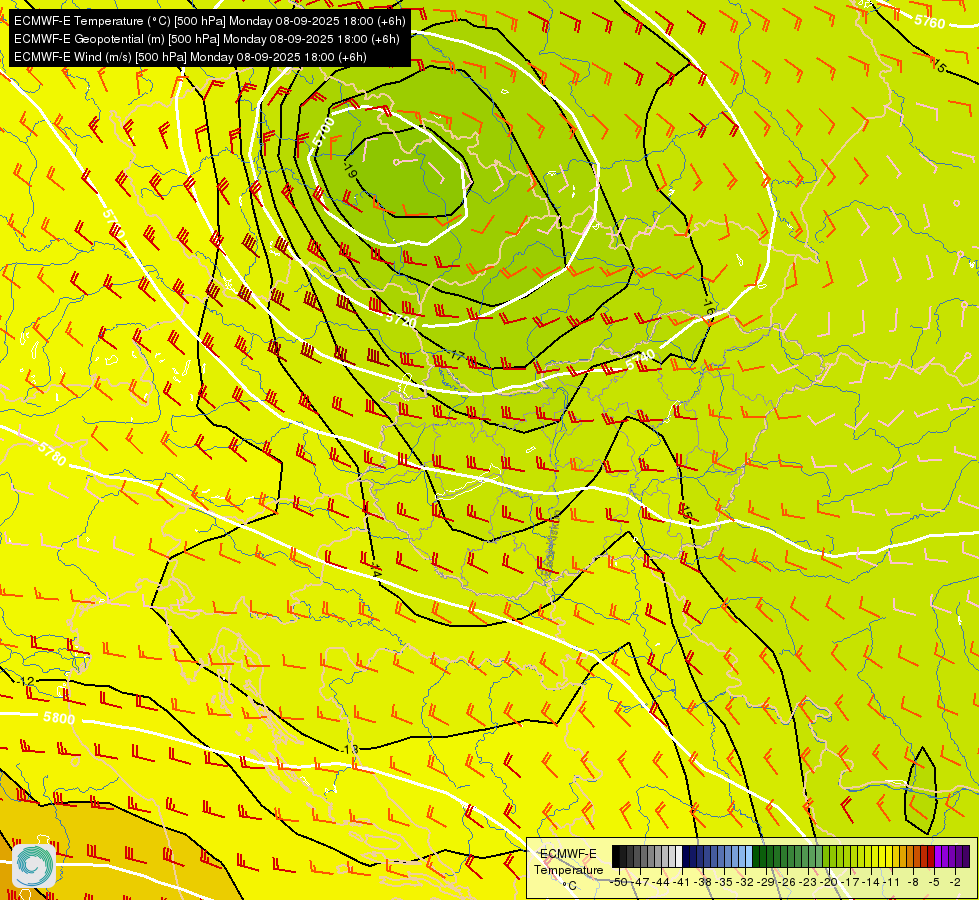Click the -20 tick label in color legend

click(x=829, y=882)
